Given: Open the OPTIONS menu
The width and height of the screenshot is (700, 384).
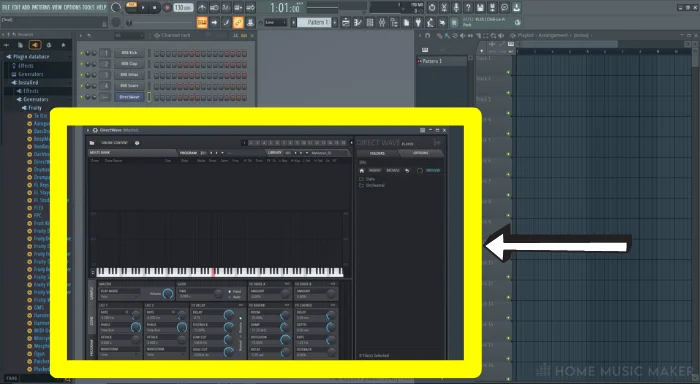Looking at the screenshot, I should tap(73, 7).
